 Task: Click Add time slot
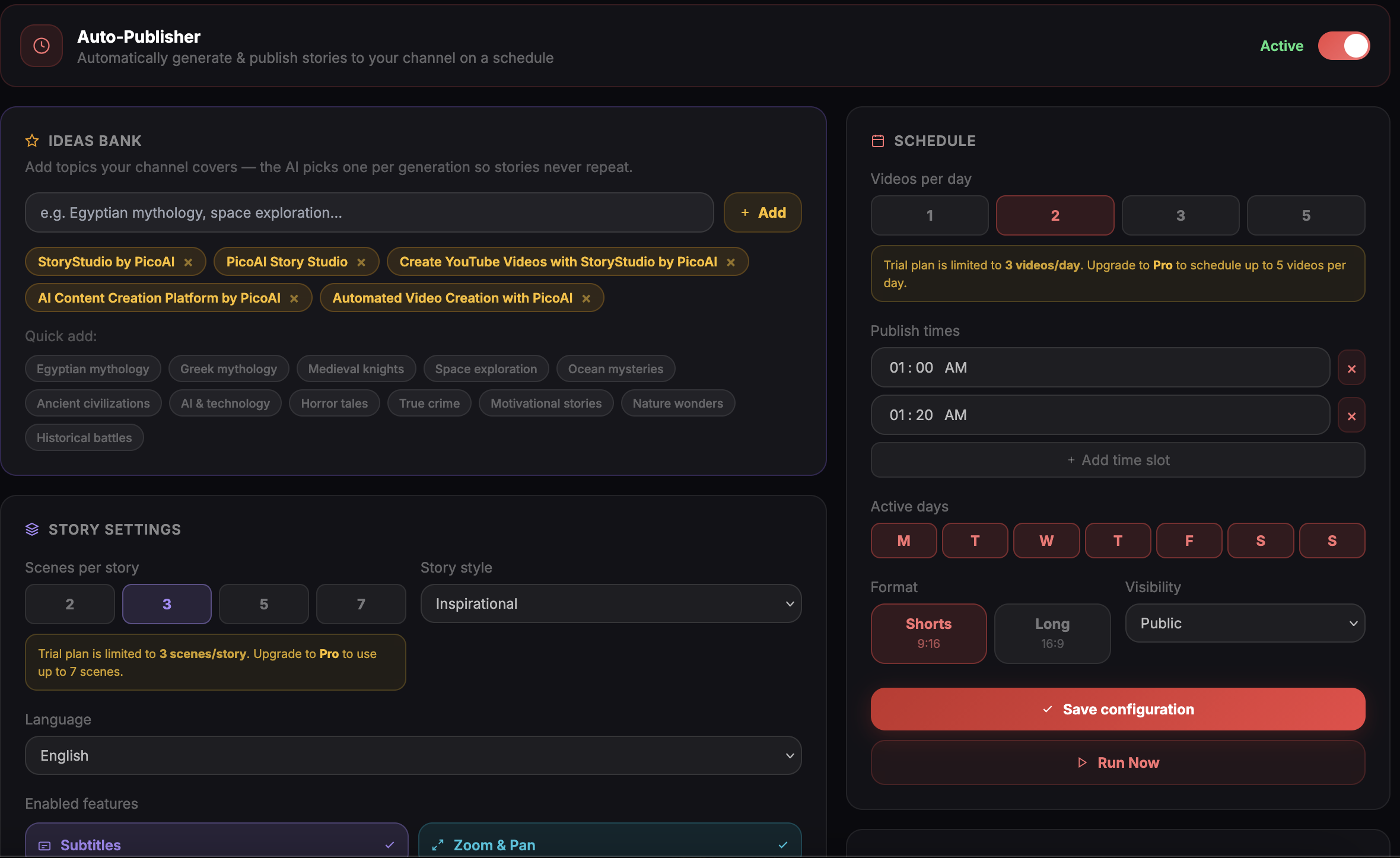click(x=1118, y=460)
